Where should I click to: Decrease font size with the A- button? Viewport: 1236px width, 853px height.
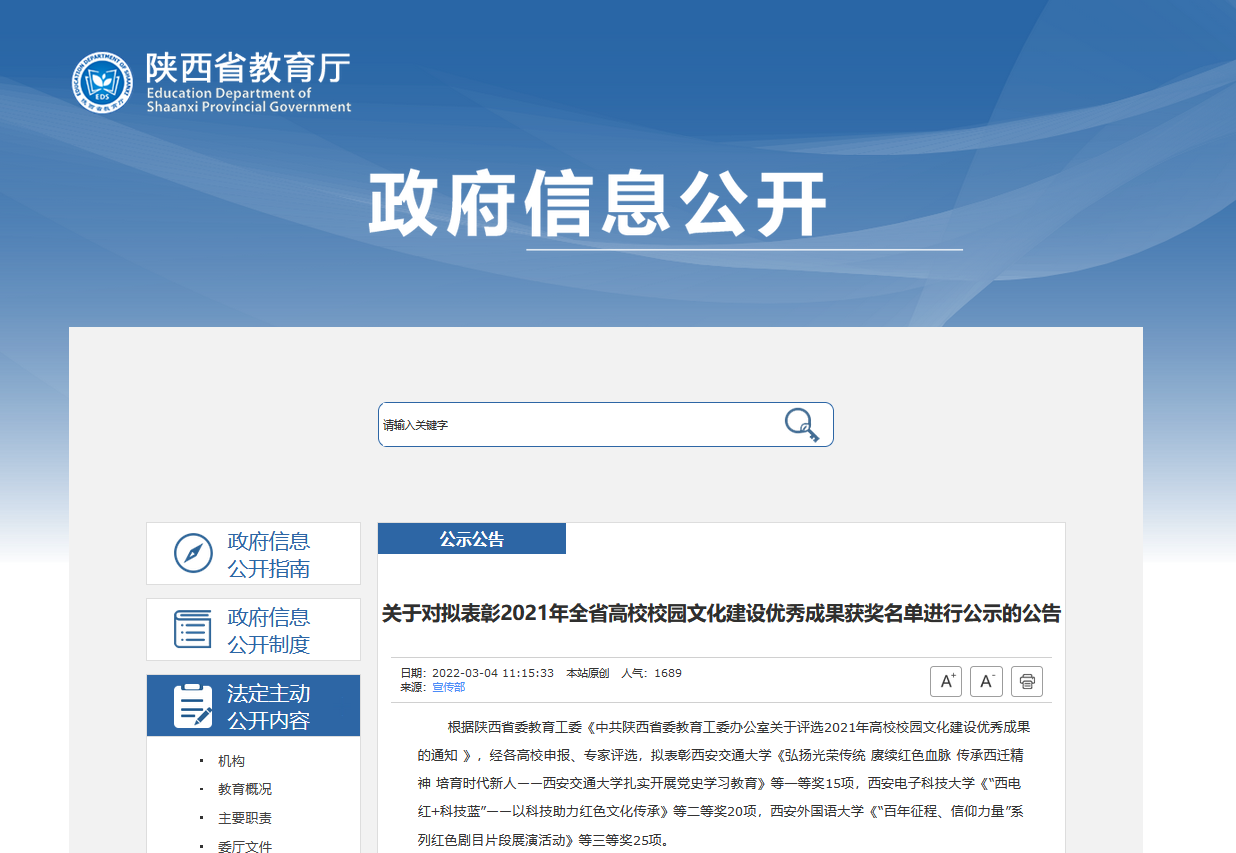pyautogui.click(x=986, y=681)
